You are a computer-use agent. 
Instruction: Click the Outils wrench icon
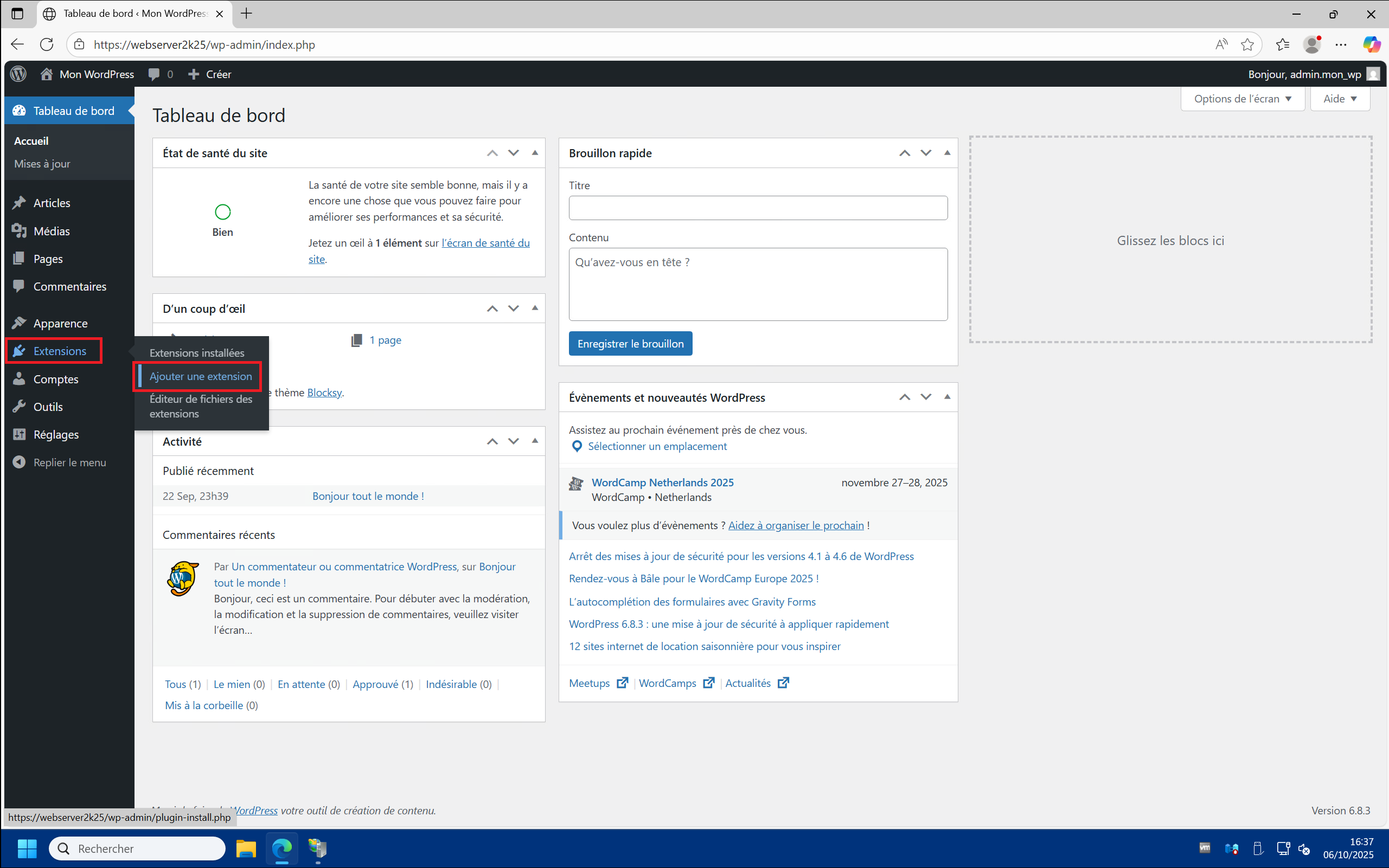pyautogui.click(x=19, y=407)
